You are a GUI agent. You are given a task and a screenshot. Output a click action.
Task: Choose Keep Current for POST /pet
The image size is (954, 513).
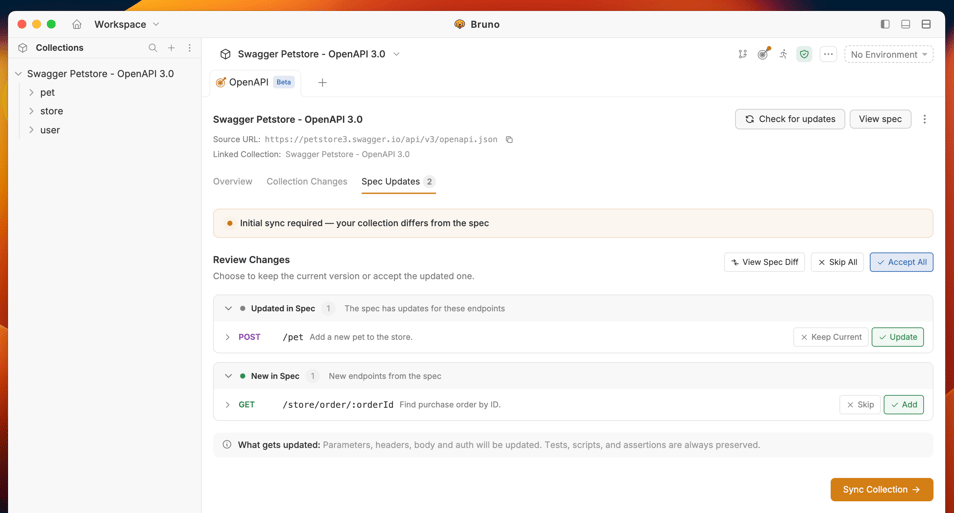(x=830, y=337)
